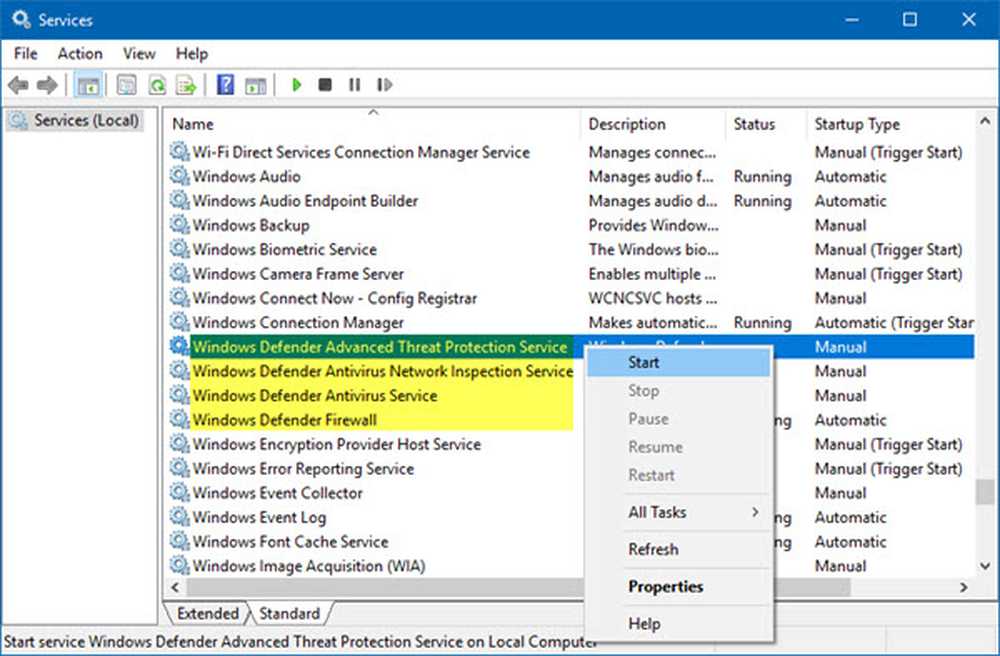Screen dimensions: 1000x656
Task: Open the File menu
Action: click(x=26, y=54)
